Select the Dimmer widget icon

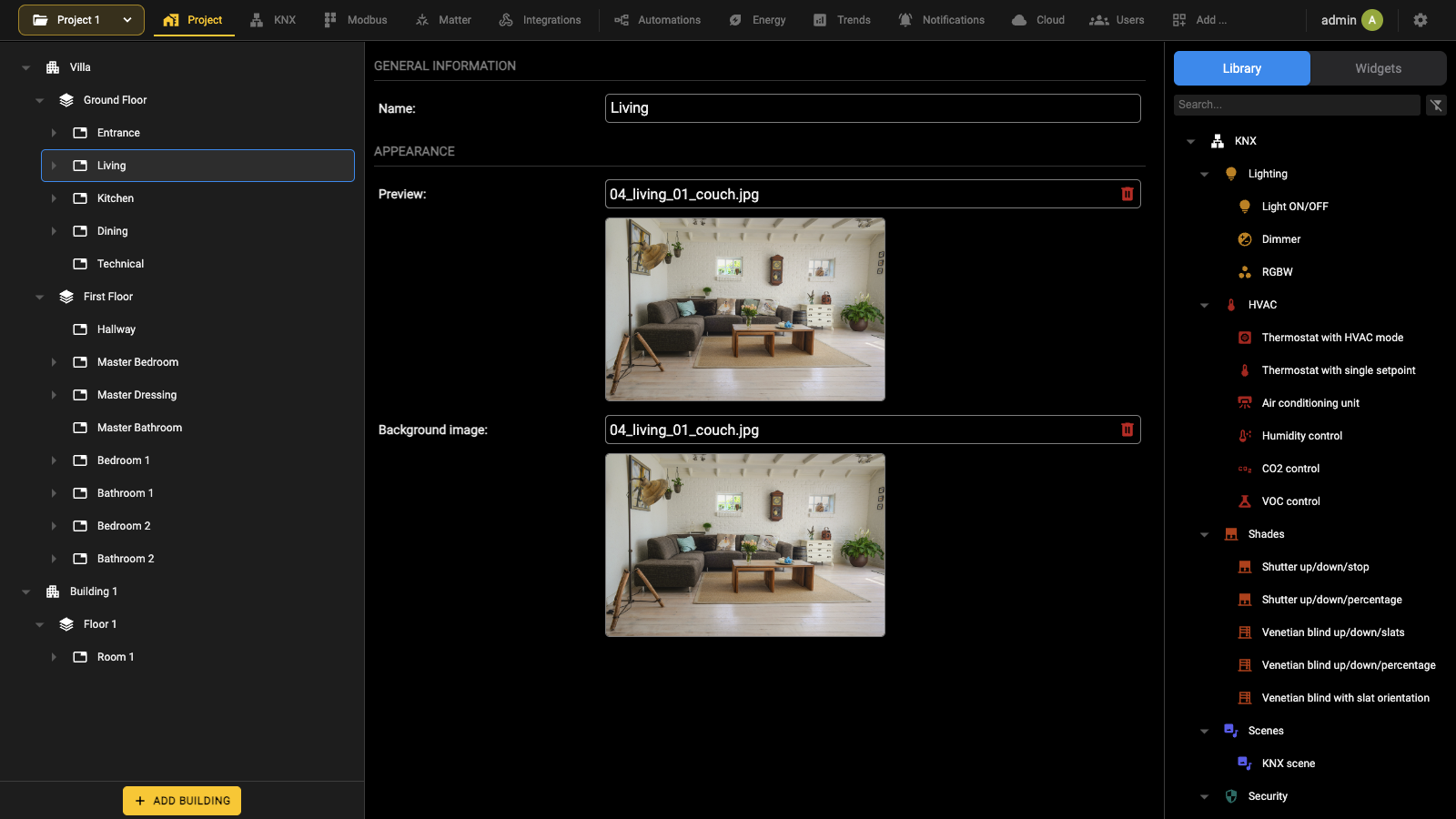pyautogui.click(x=1245, y=239)
